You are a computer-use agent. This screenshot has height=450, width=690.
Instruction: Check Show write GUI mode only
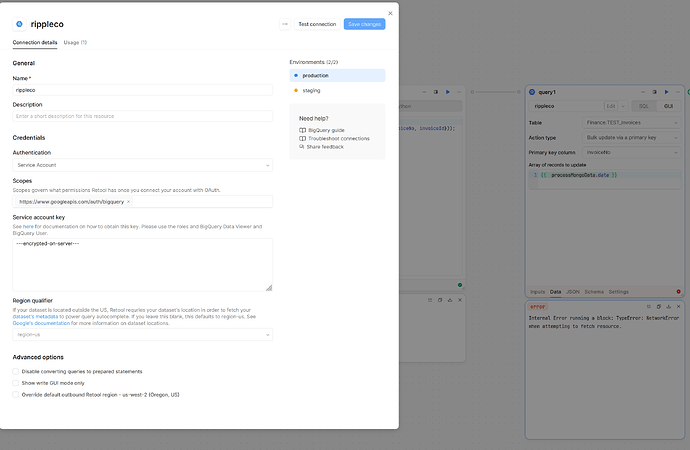(16, 383)
